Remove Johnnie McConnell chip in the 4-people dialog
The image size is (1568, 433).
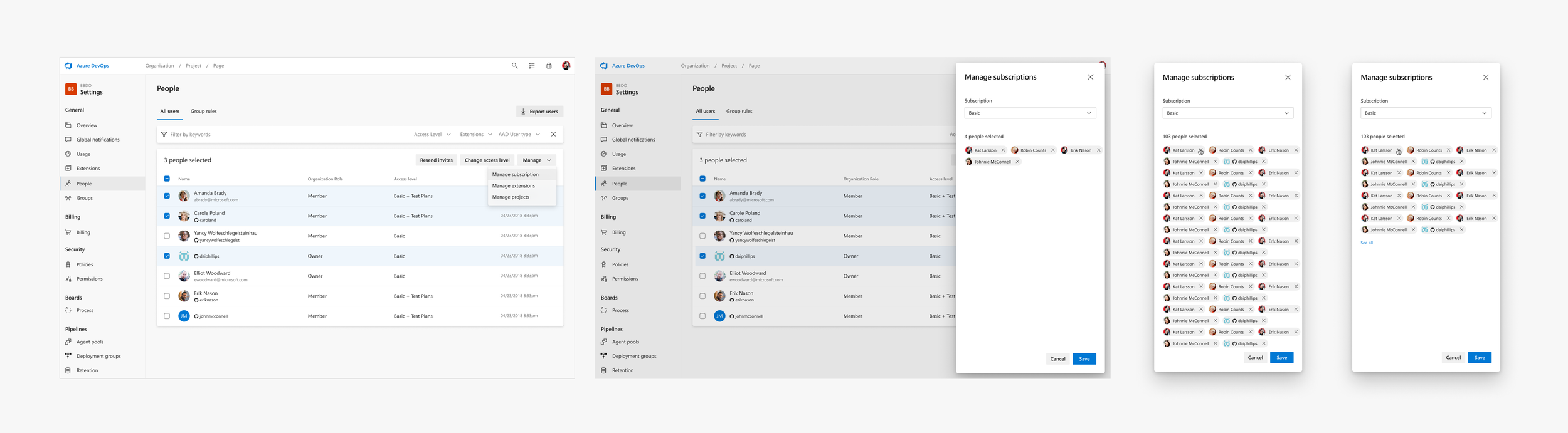[1017, 162]
